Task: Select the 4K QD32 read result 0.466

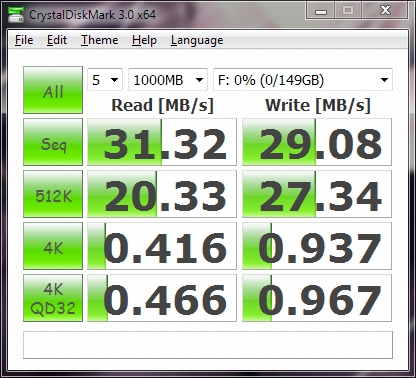Action: tap(162, 298)
